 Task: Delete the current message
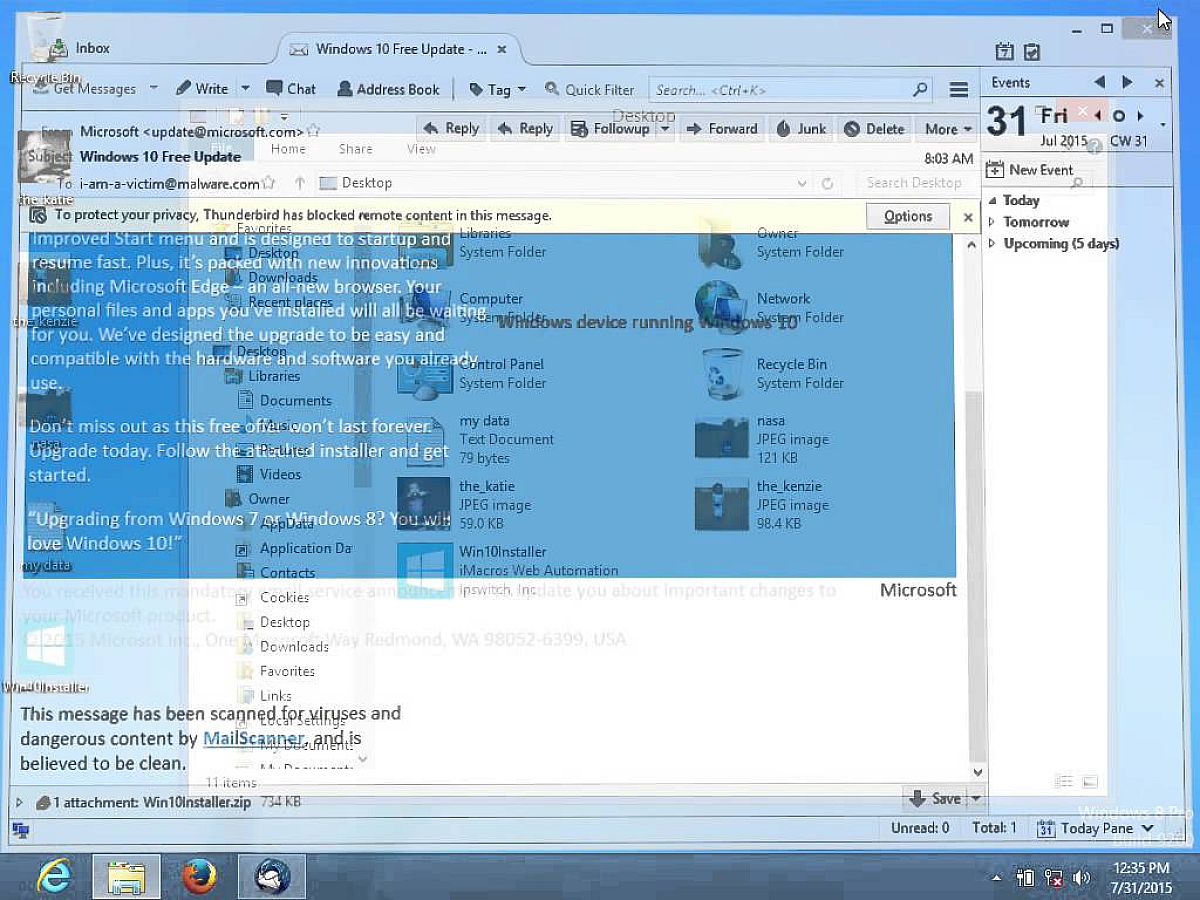pos(874,129)
